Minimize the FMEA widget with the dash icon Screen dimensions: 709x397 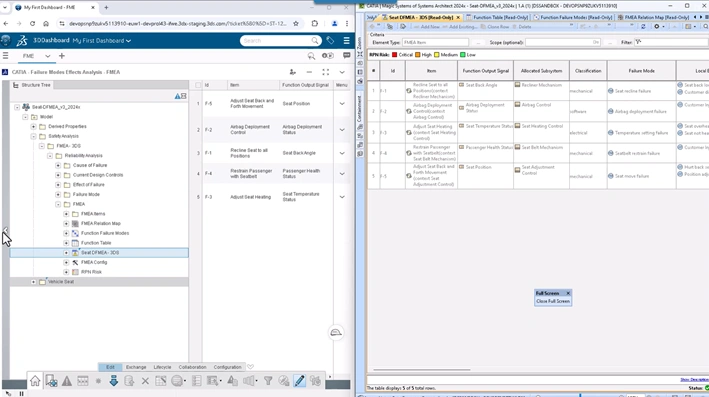[309, 72]
